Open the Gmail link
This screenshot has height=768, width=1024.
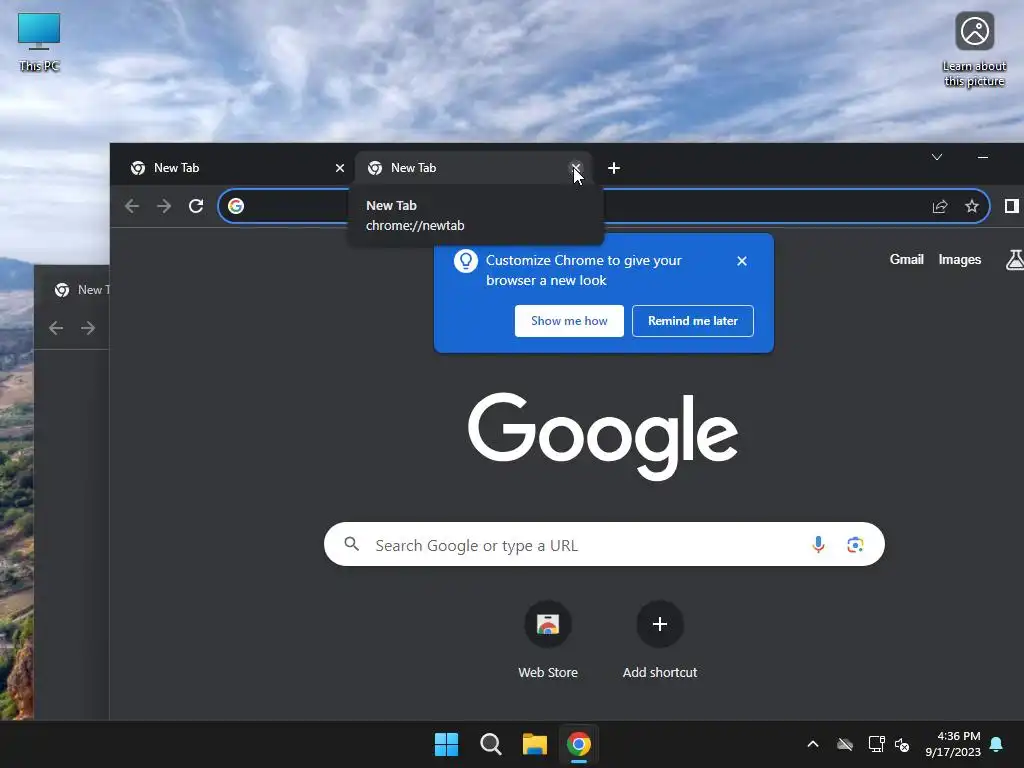pyautogui.click(x=906, y=260)
